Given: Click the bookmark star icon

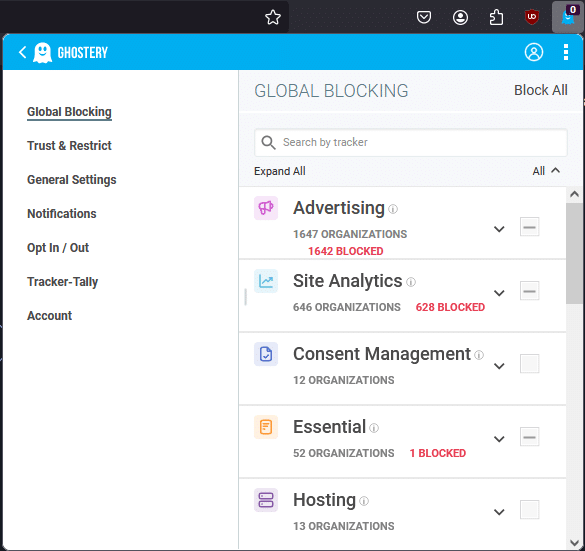Looking at the screenshot, I should (273, 18).
